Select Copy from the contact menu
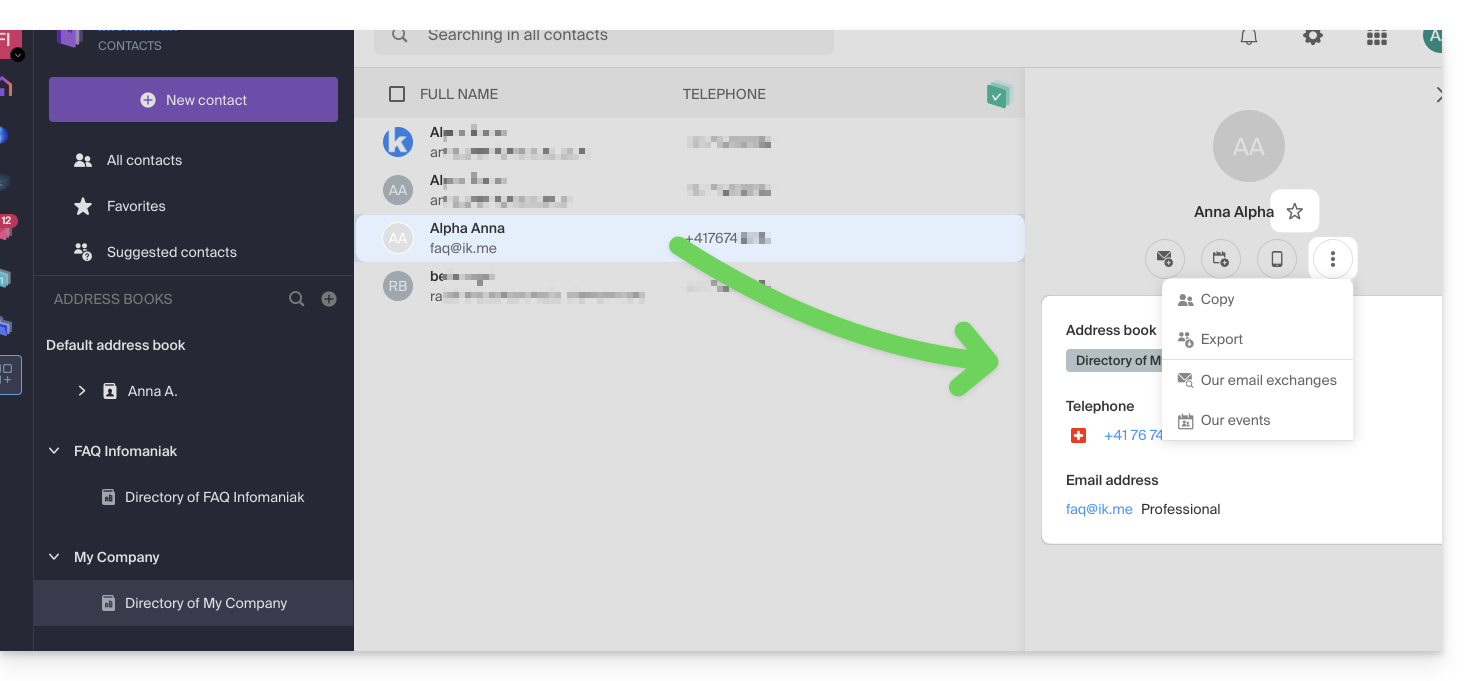1472x681 pixels. 1217,299
